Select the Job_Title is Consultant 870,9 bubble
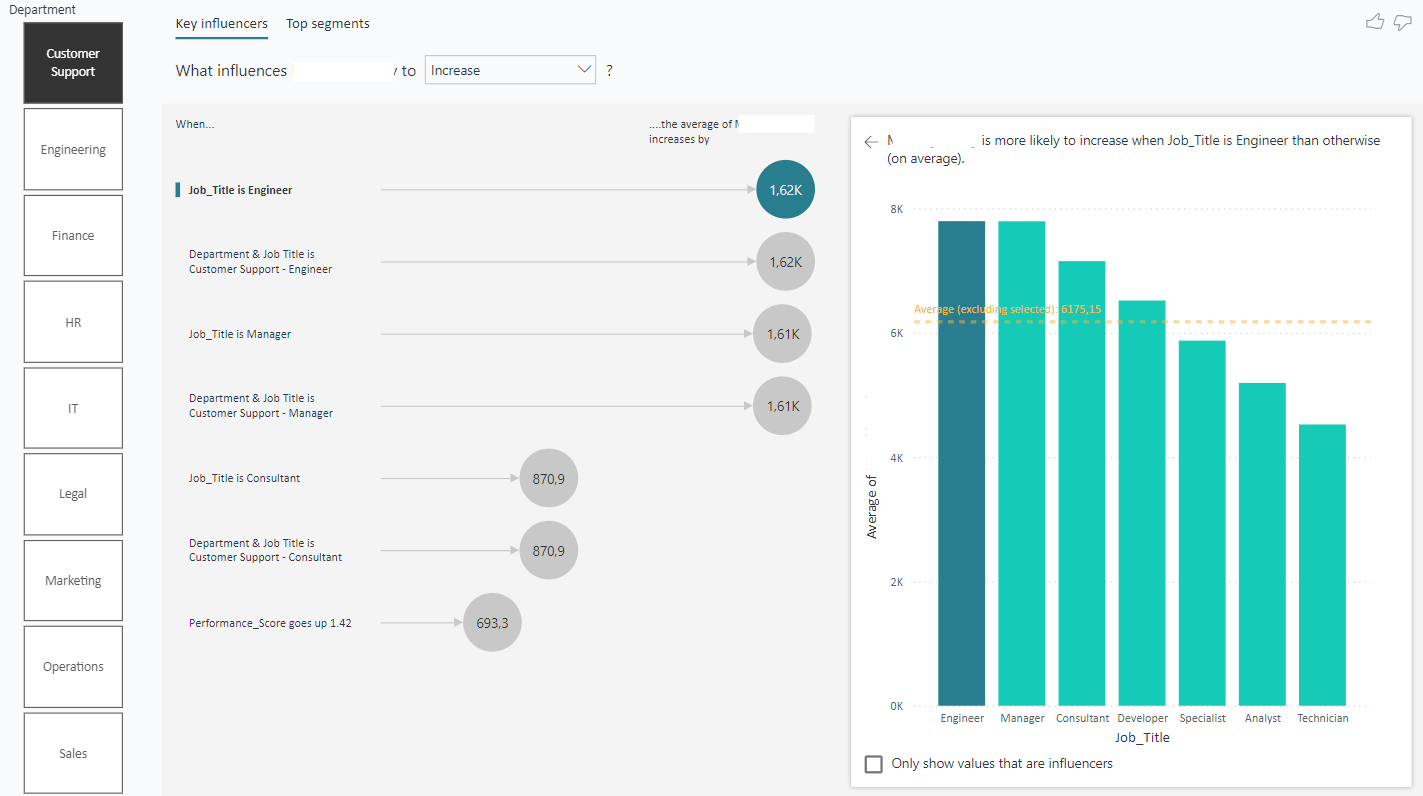The height and width of the screenshot is (796, 1423). pyautogui.click(x=549, y=478)
